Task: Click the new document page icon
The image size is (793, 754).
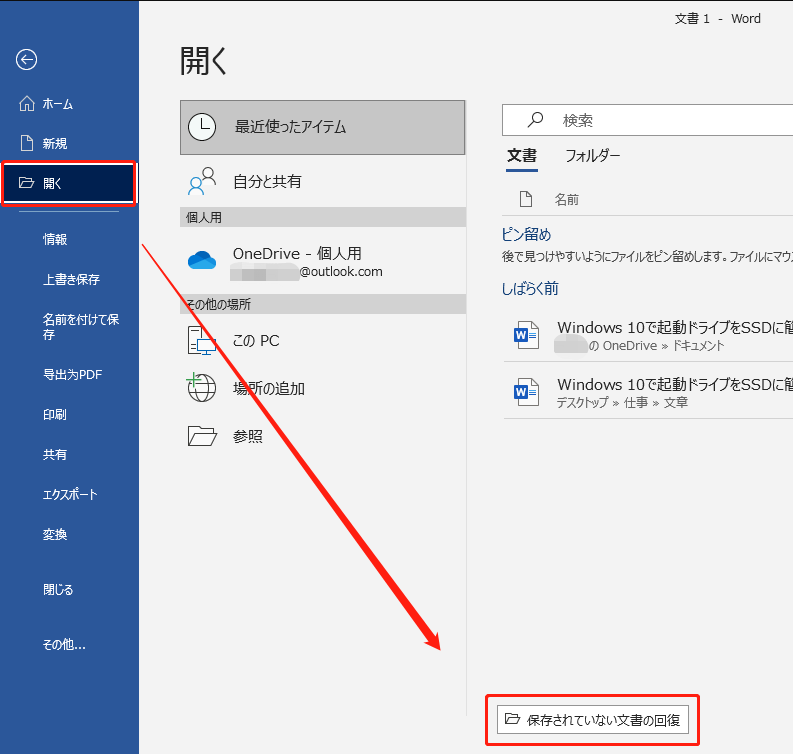Action: click(x=27, y=143)
